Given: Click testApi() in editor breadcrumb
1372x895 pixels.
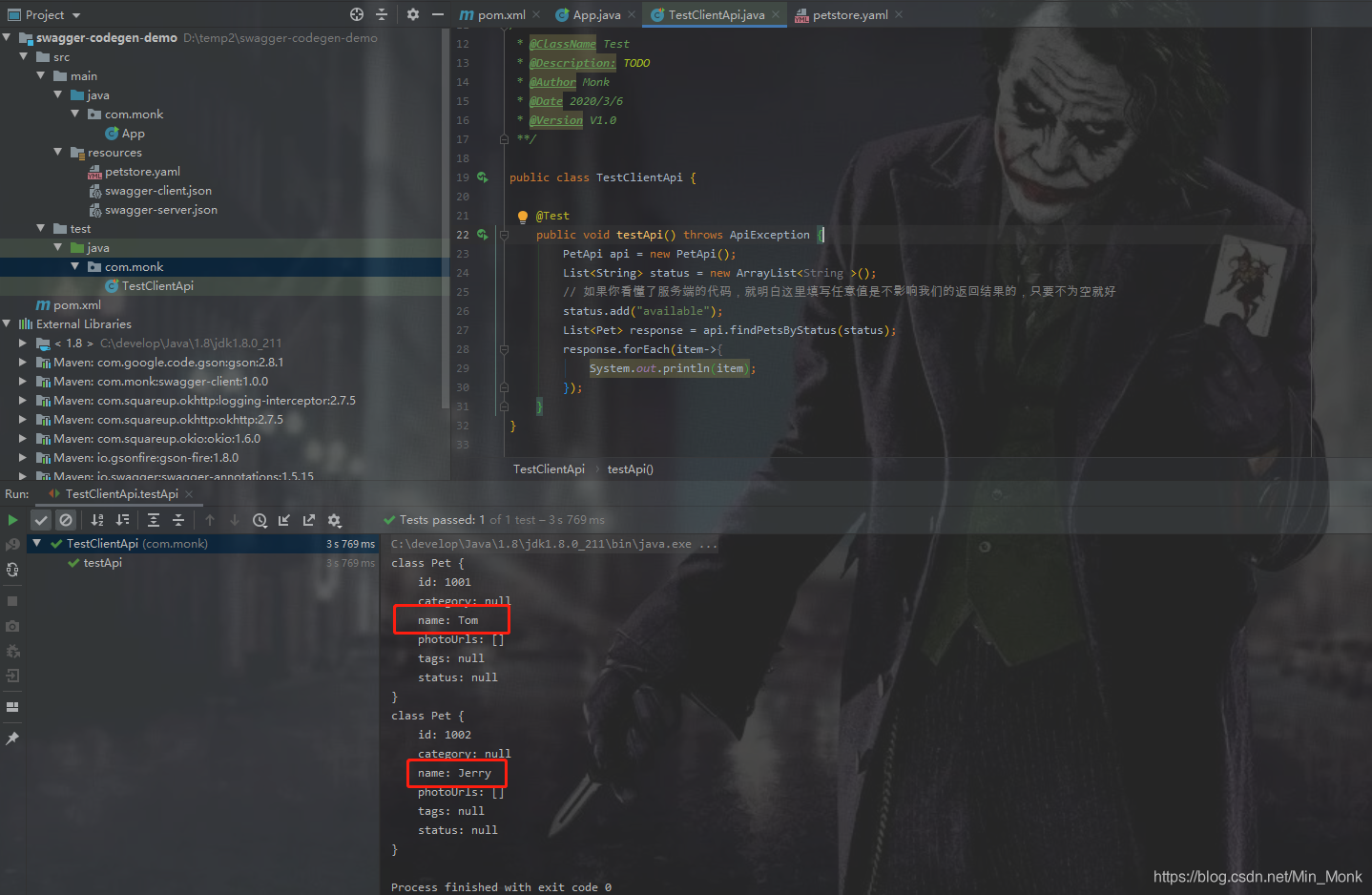Looking at the screenshot, I should (x=630, y=469).
